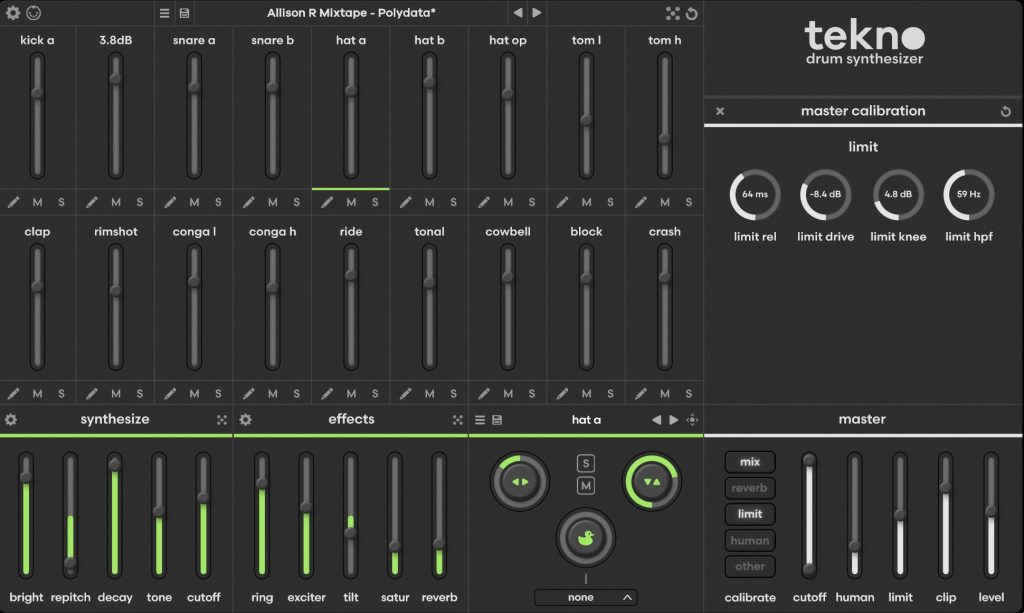Click the global randomize dice in top bar

tap(671, 13)
